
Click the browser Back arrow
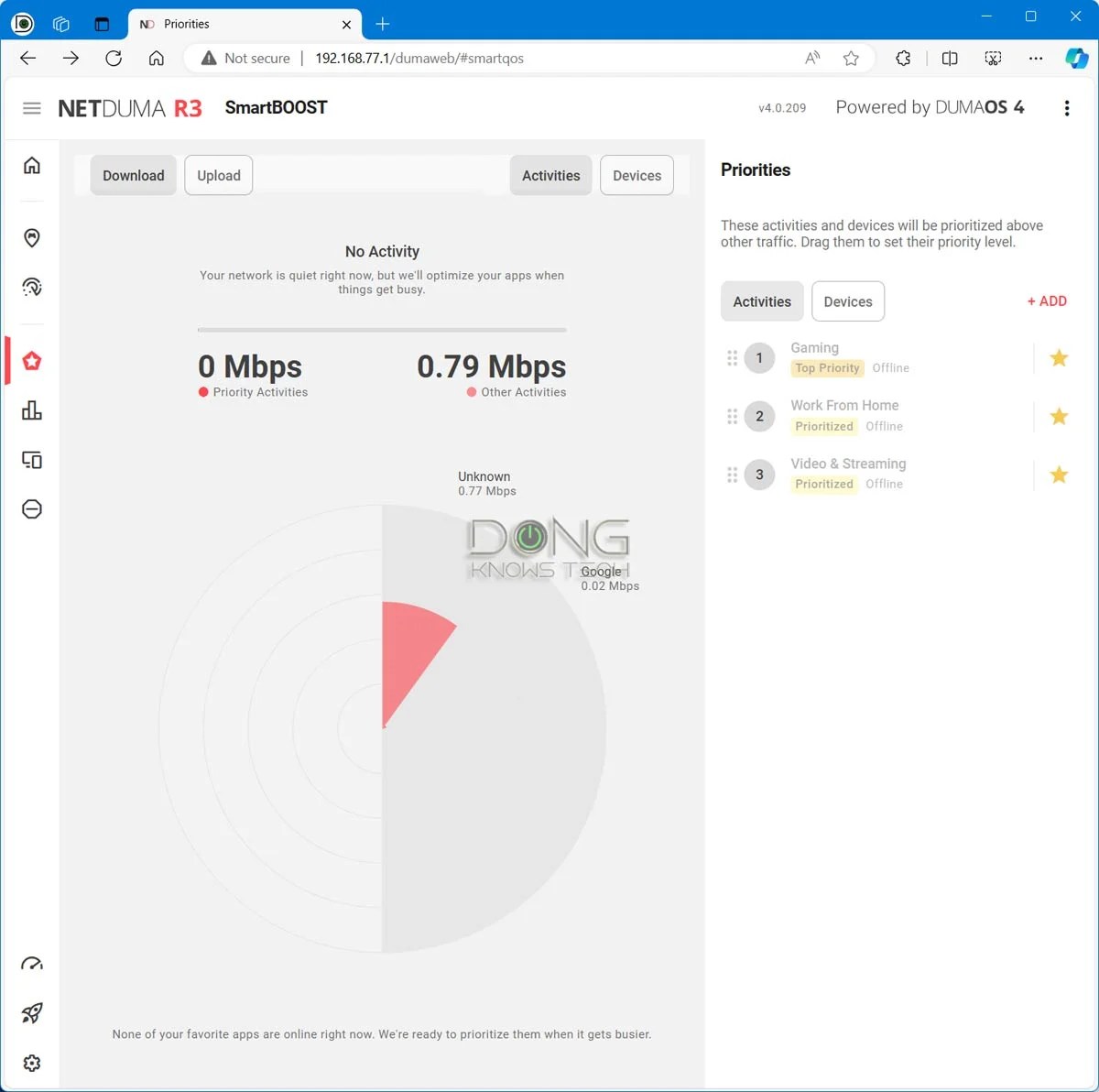pyautogui.click(x=28, y=58)
